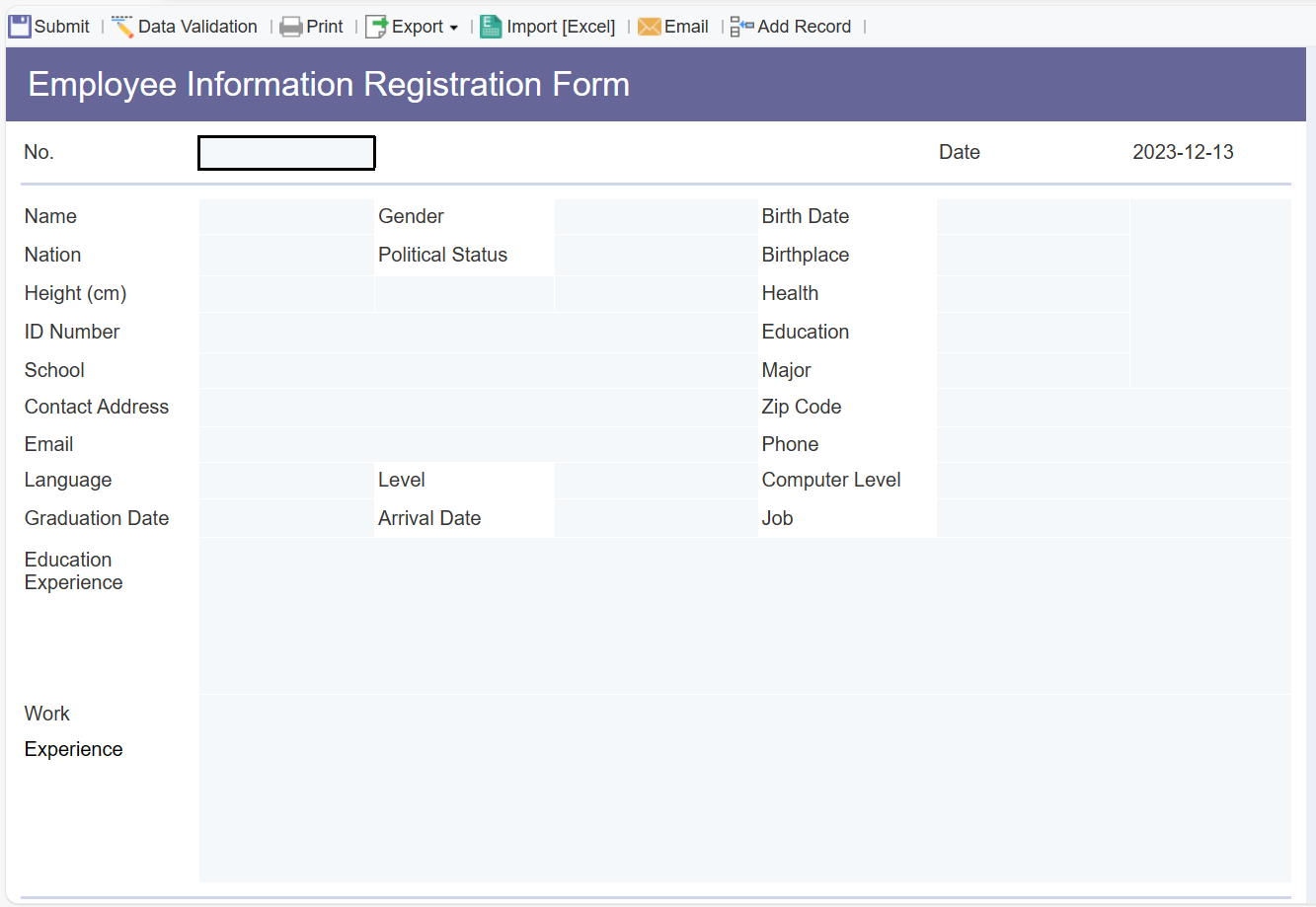Click the Language input field
Viewport: 1316px width, 907px height.
tap(286, 481)
